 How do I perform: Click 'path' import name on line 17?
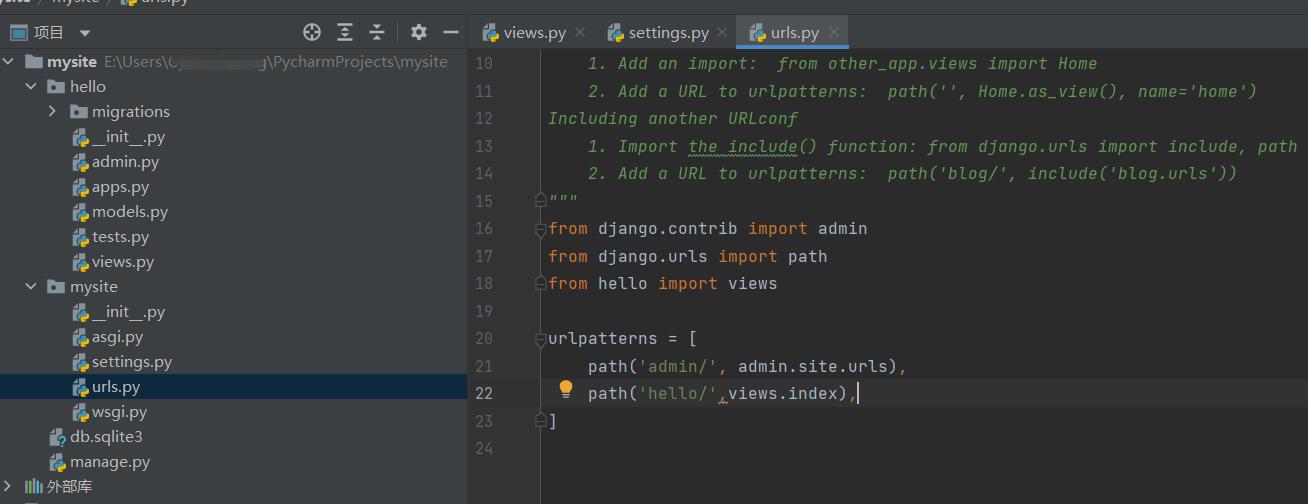(808, 257)
